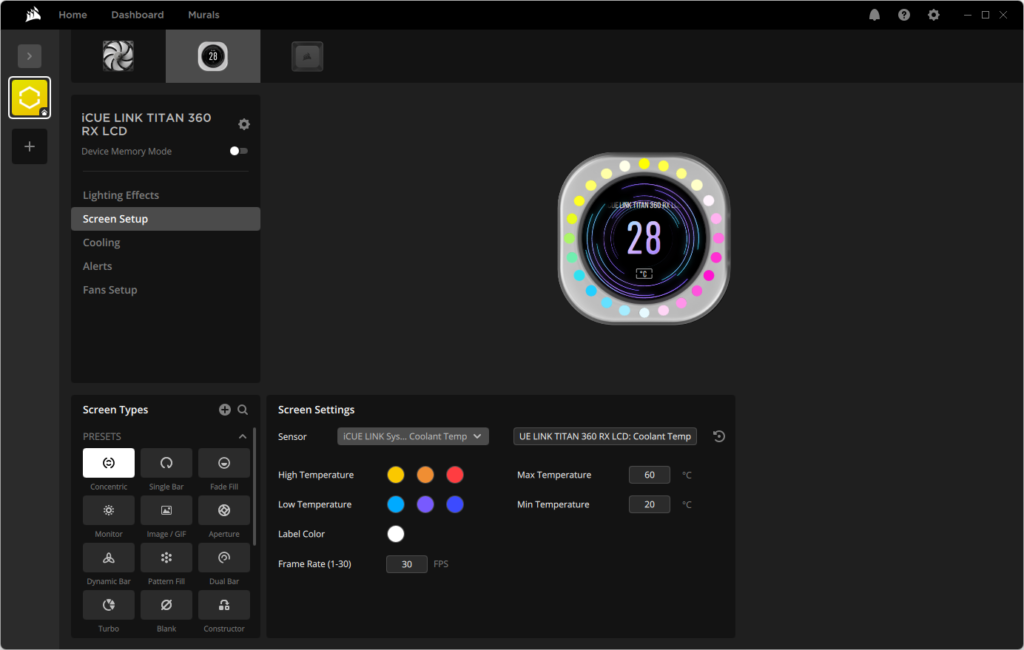
Task: Go to the Cooling section
Action: [x=101, y=242]
